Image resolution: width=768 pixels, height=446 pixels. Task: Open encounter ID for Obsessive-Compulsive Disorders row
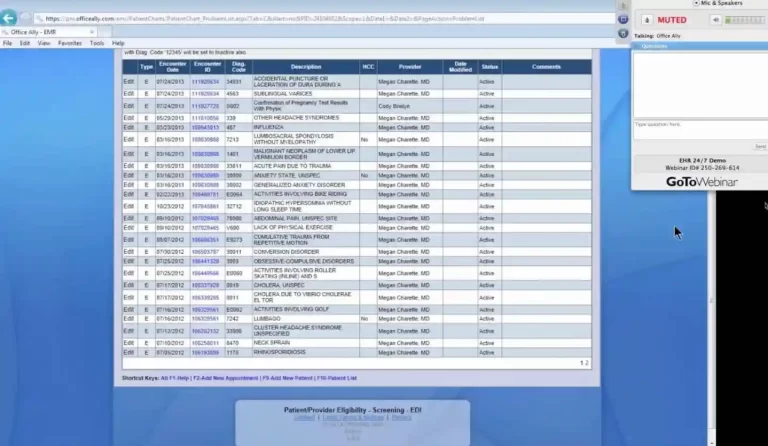click(205, 261)
